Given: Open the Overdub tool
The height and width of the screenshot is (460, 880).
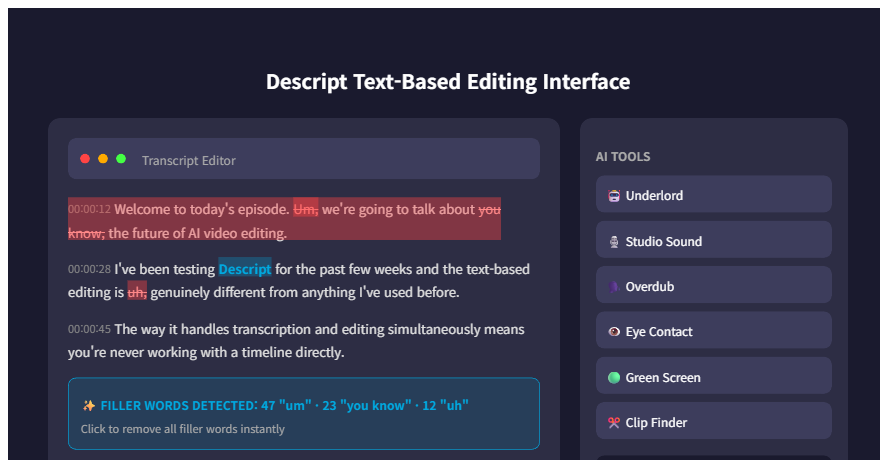Looking at the screenshot, I should [714, 285].
